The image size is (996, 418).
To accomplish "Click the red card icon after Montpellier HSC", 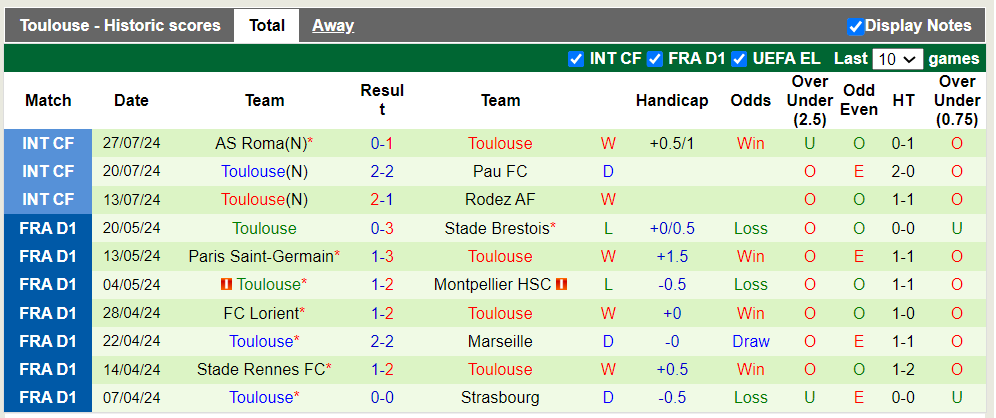I will pos(561,285).
